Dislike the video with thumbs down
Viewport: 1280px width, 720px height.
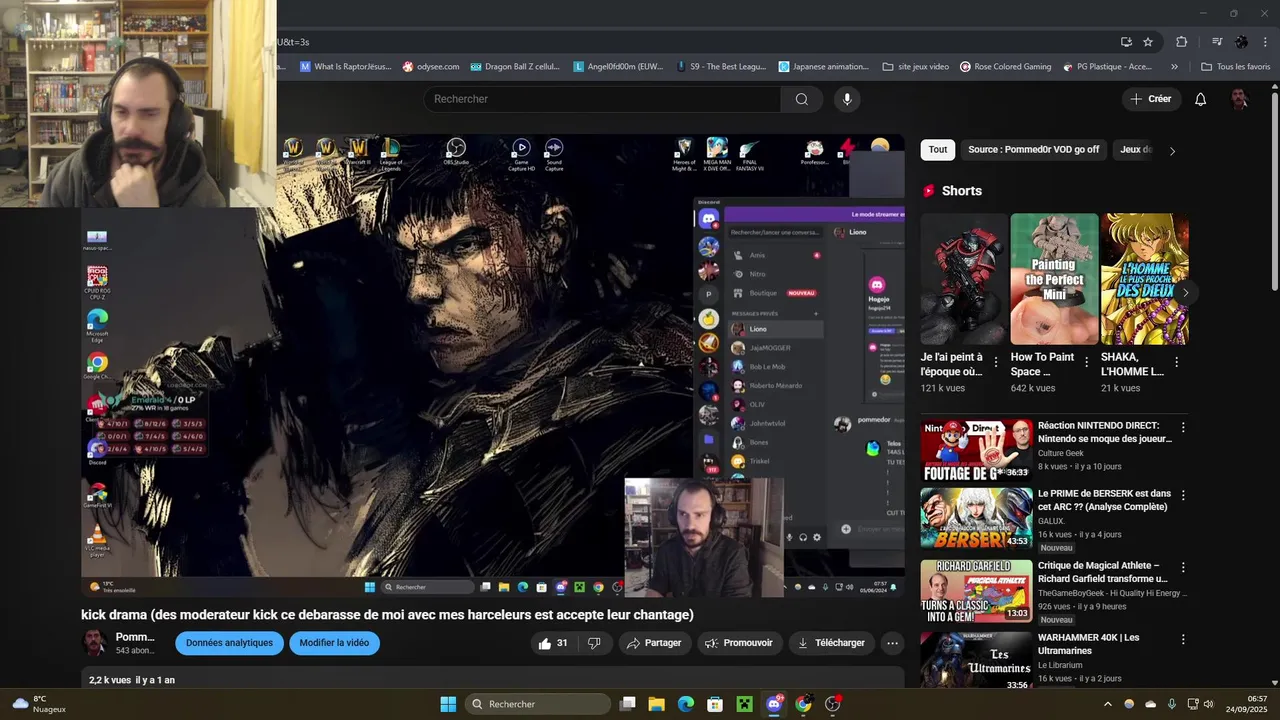[594, 643]
